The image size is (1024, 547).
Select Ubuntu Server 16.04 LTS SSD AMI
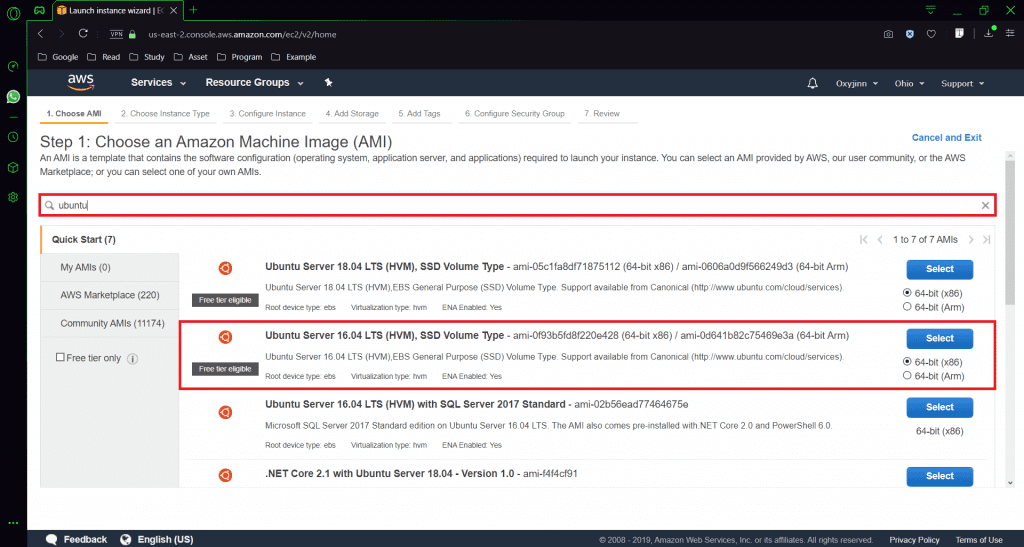tap(939, 338)
